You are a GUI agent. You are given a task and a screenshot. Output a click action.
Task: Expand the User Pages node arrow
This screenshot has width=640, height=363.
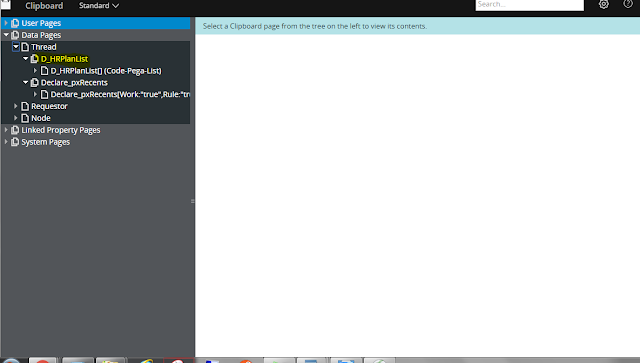[6, 23]
